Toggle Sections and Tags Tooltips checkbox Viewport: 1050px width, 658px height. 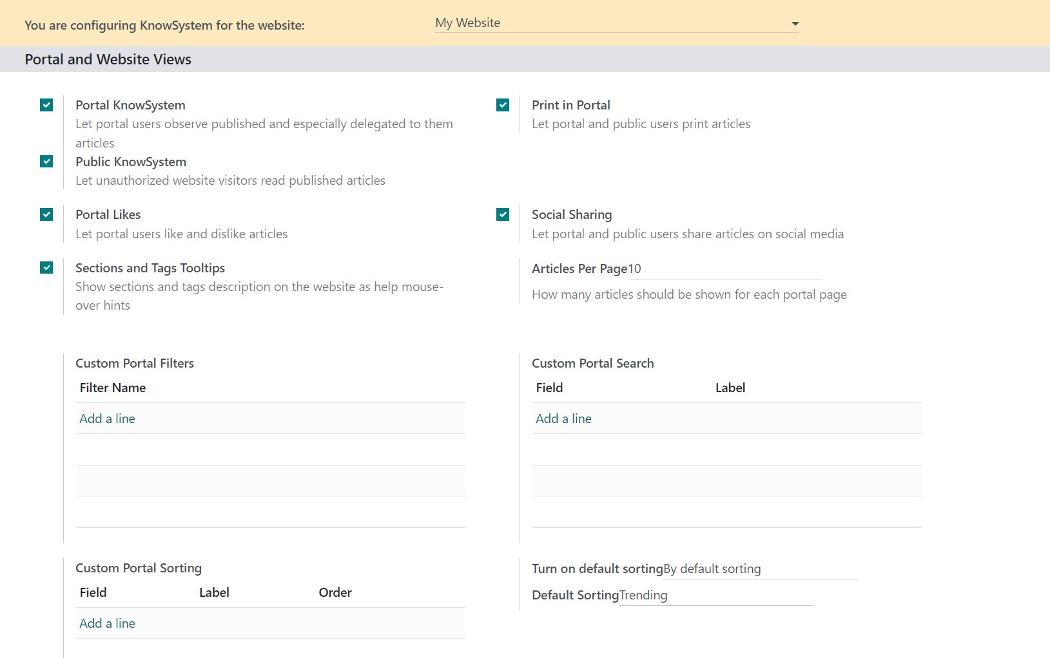tap(46, 268)
